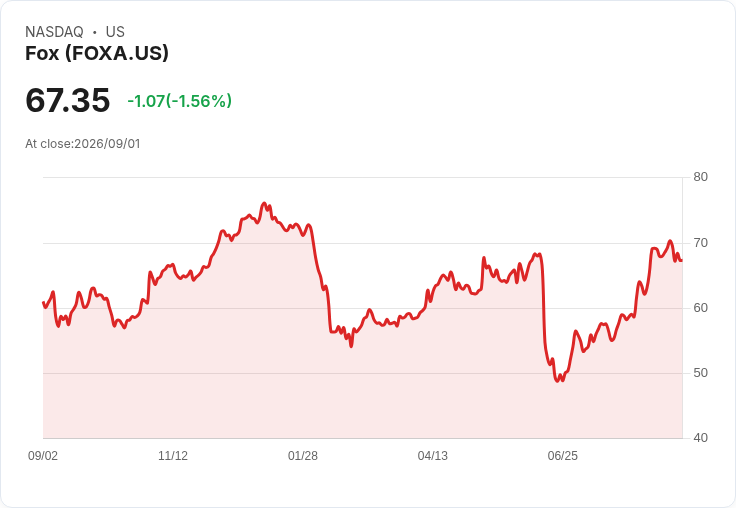Click the -1.07(-1.56%) price change text
736x508 pixels.
[179, 101]
